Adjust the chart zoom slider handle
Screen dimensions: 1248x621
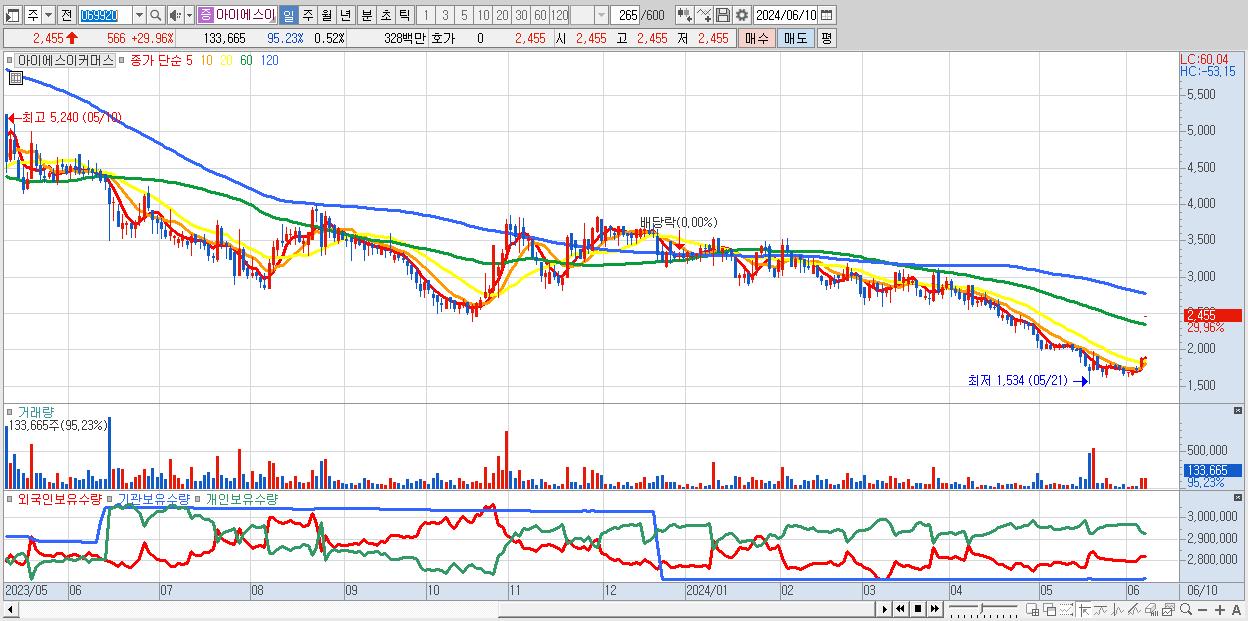pos(981,608)
